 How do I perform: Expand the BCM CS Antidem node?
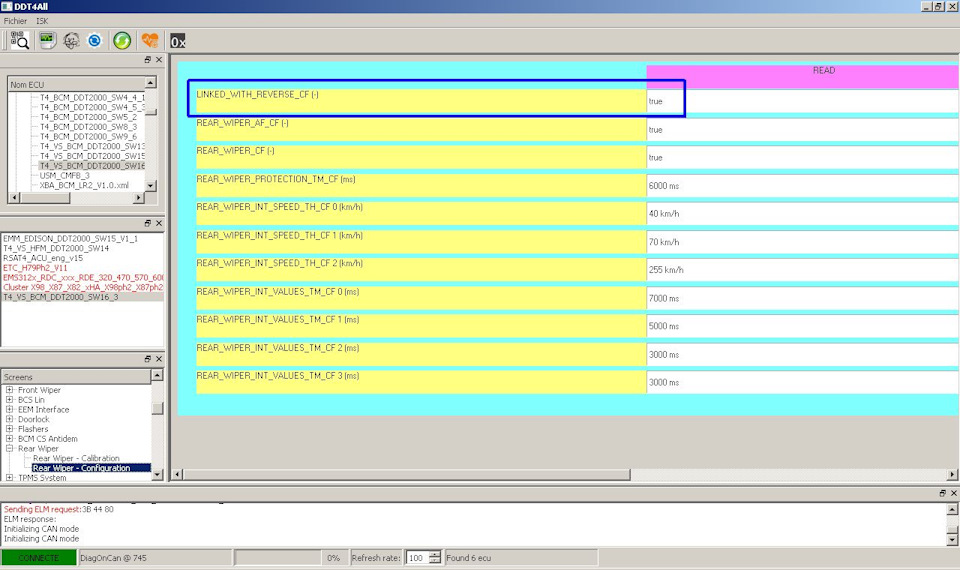(x=9, y=438)
